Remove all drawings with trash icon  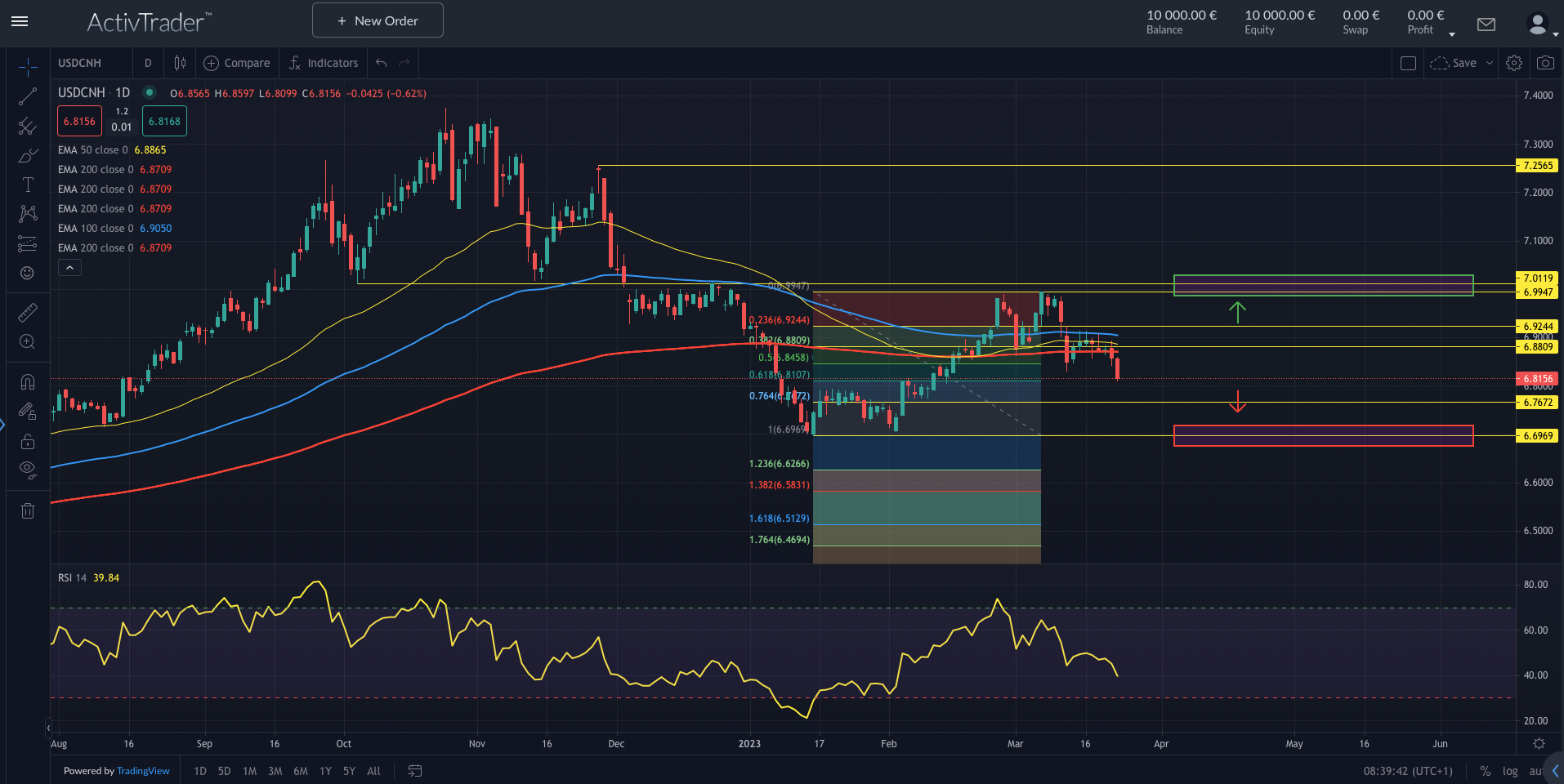(27, 510)
